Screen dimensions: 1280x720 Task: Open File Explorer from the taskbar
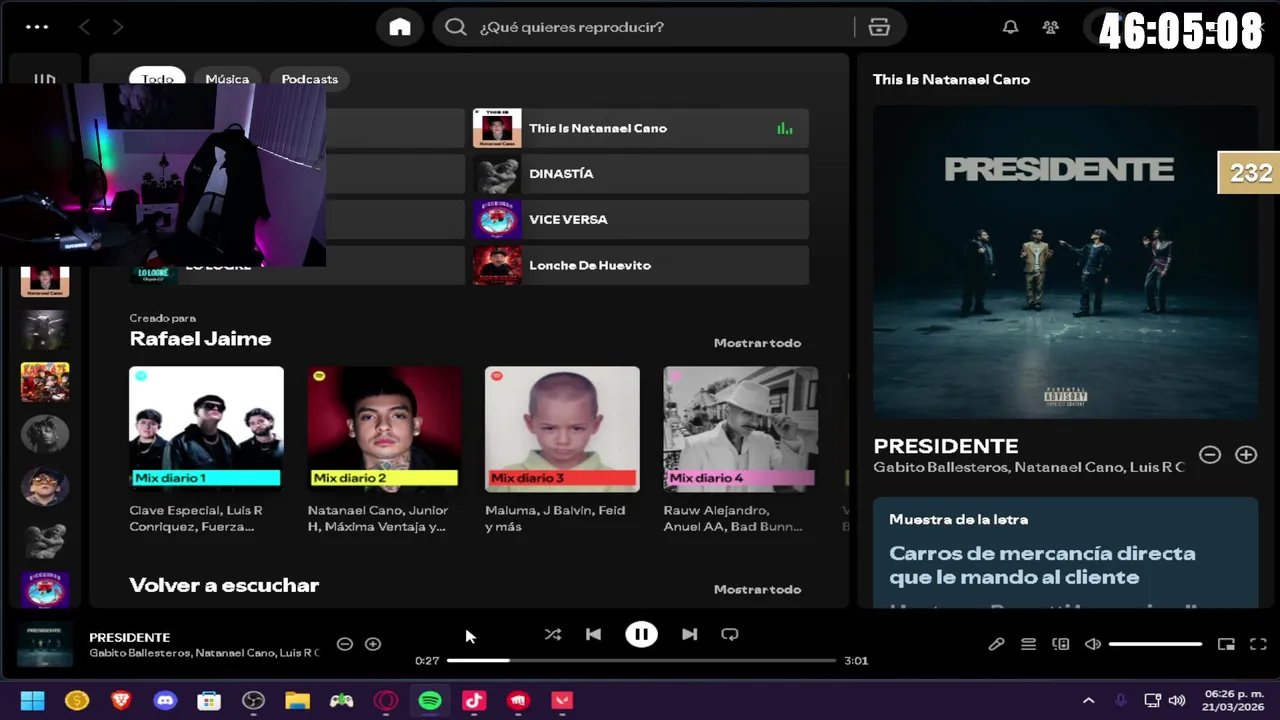coord(298,700)
